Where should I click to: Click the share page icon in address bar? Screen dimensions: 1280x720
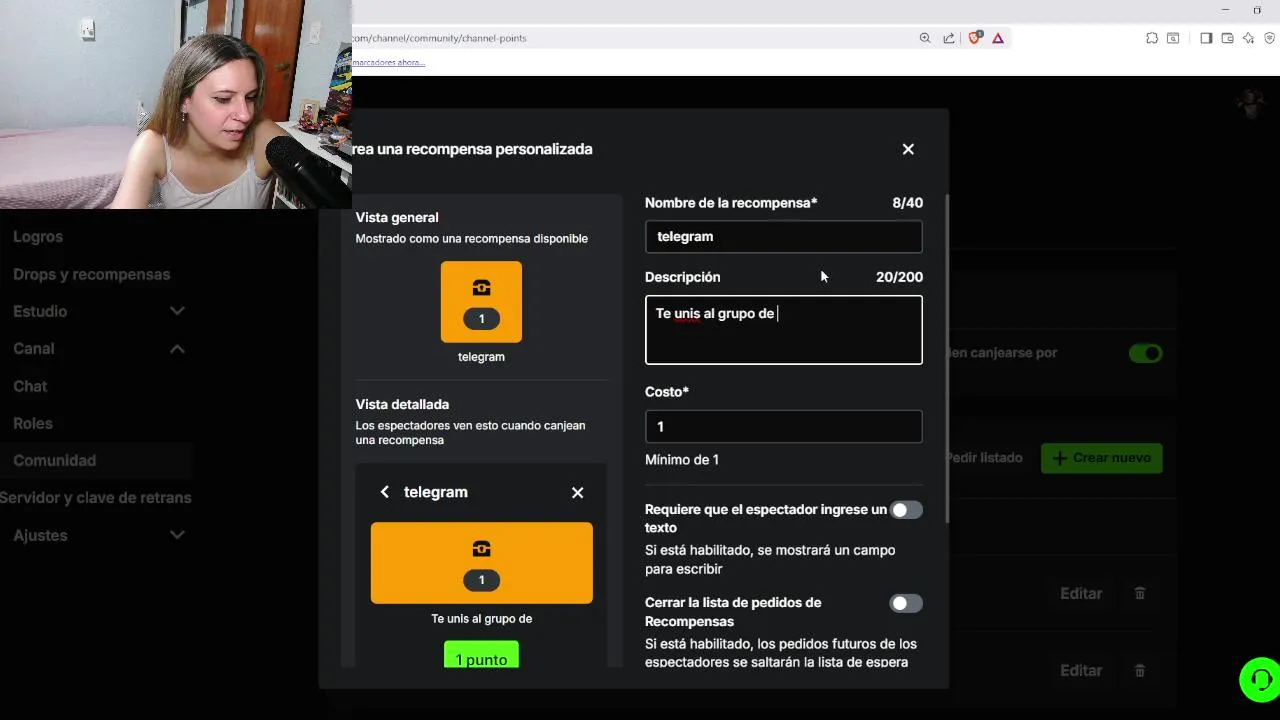pyautogui.click(x=949, y=38)
